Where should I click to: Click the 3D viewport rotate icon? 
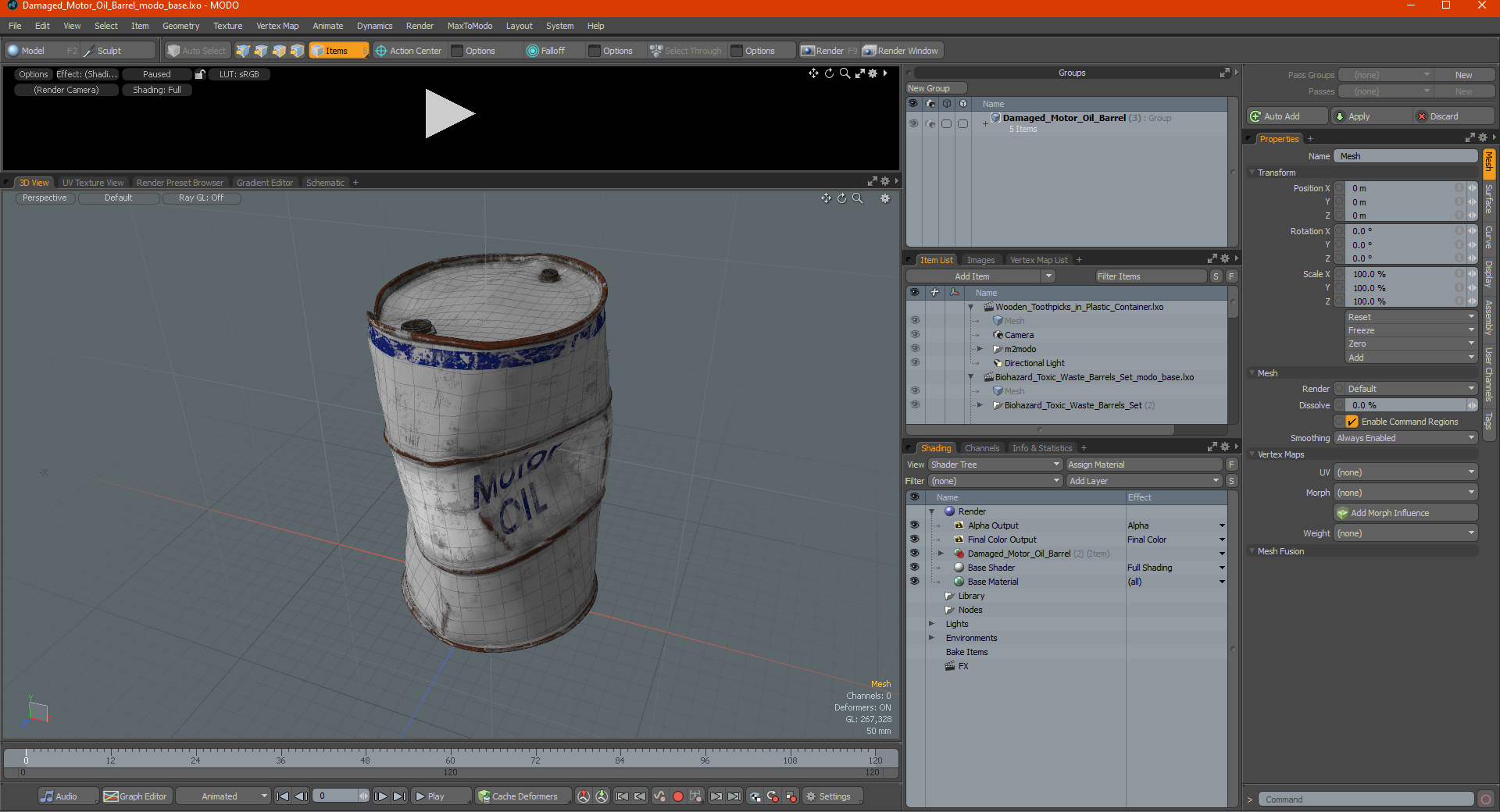click(x=841, y=198)
